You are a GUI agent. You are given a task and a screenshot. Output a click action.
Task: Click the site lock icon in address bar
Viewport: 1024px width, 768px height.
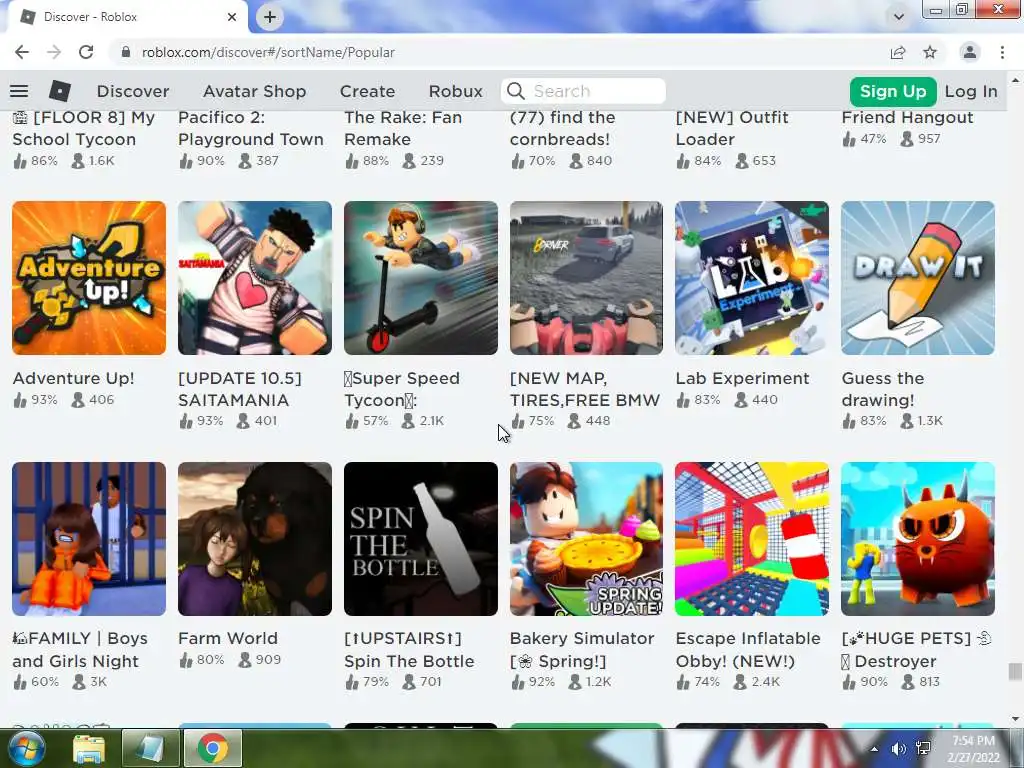point(126,52)
